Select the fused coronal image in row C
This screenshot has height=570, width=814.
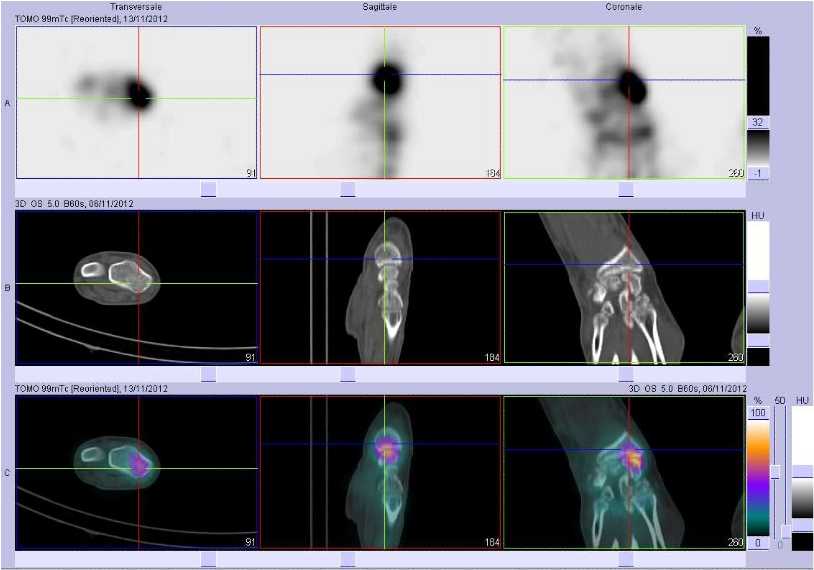pyautogui.click(x=625, y=473)
